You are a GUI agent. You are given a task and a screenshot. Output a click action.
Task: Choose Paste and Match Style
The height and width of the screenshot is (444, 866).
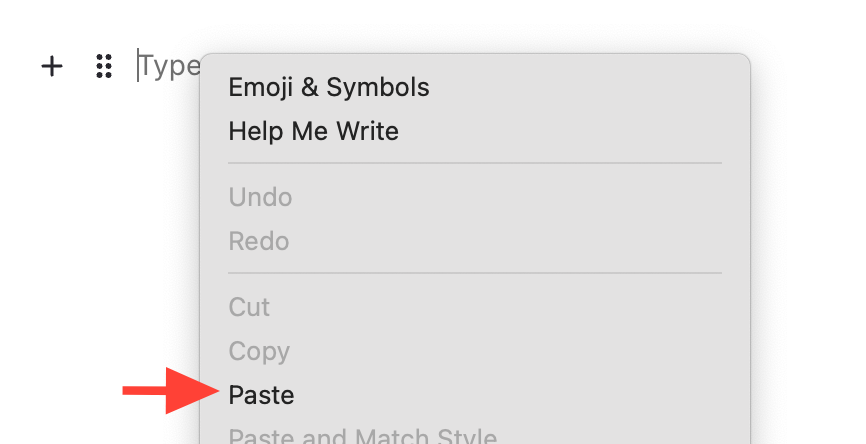coord(362,437)
